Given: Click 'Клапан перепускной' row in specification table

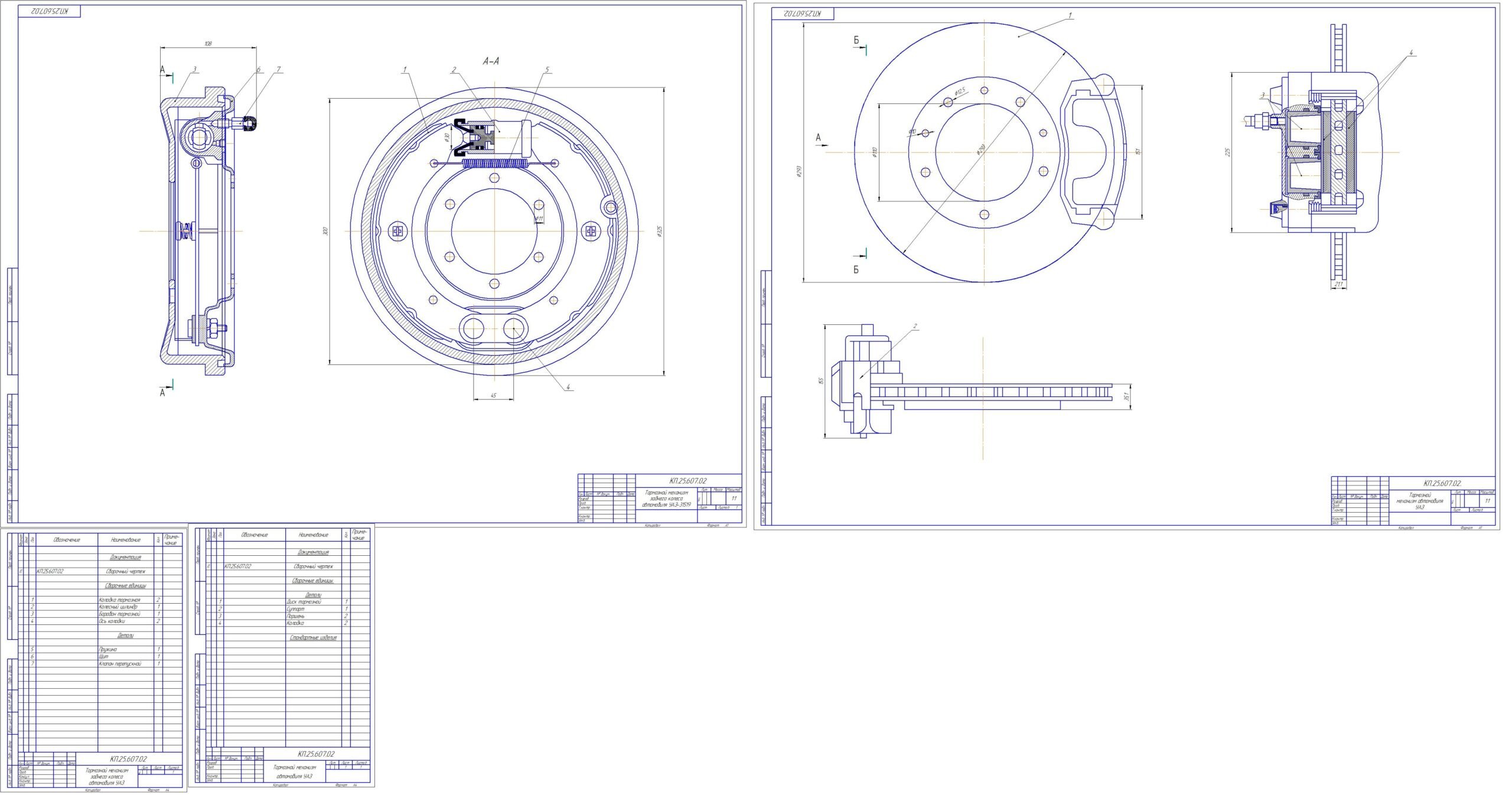Looking at the screenshot, I should tap(120, 664).
